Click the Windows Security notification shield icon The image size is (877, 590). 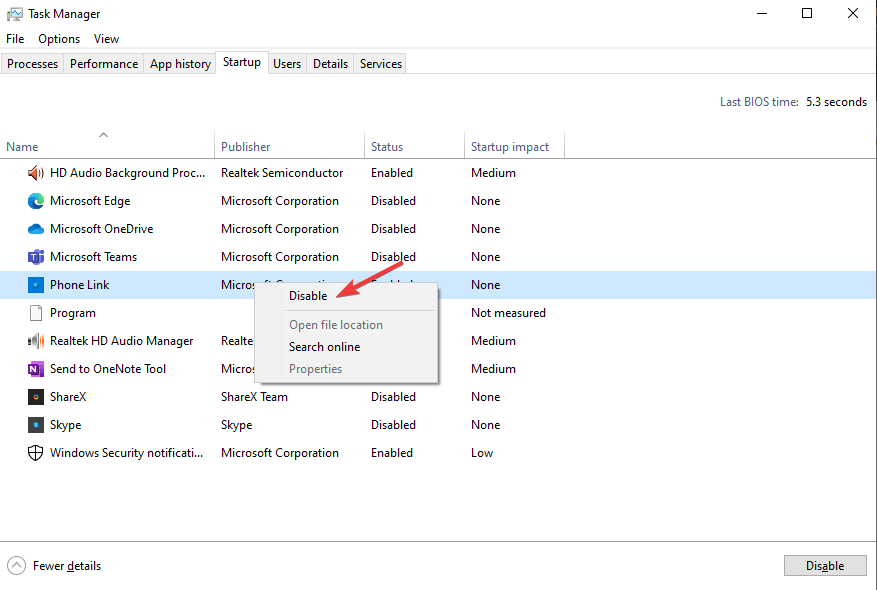[x=36, y=453]
